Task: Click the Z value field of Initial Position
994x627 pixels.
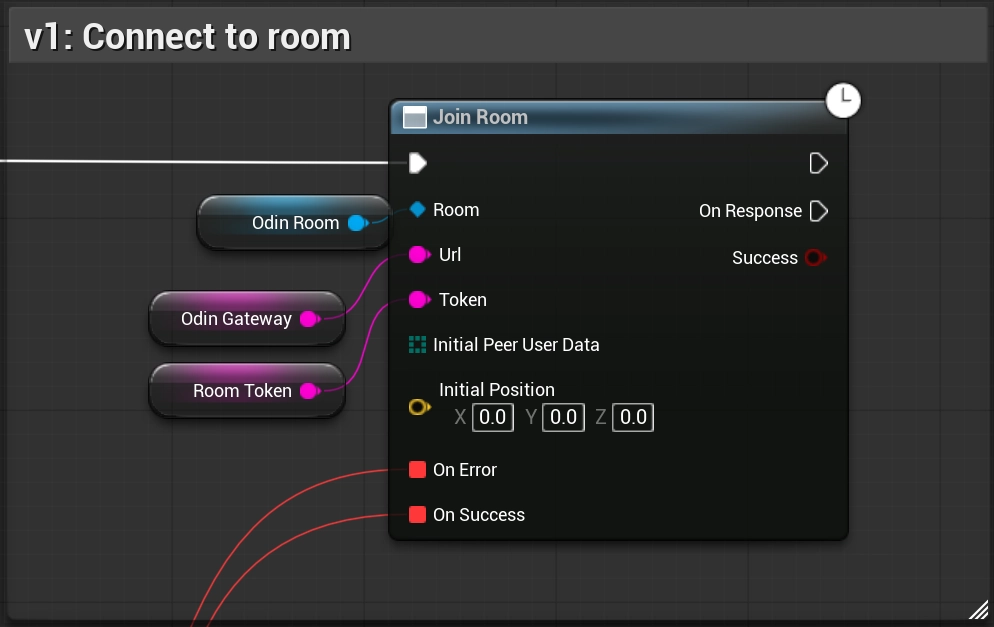Action: tap(632, 417)
